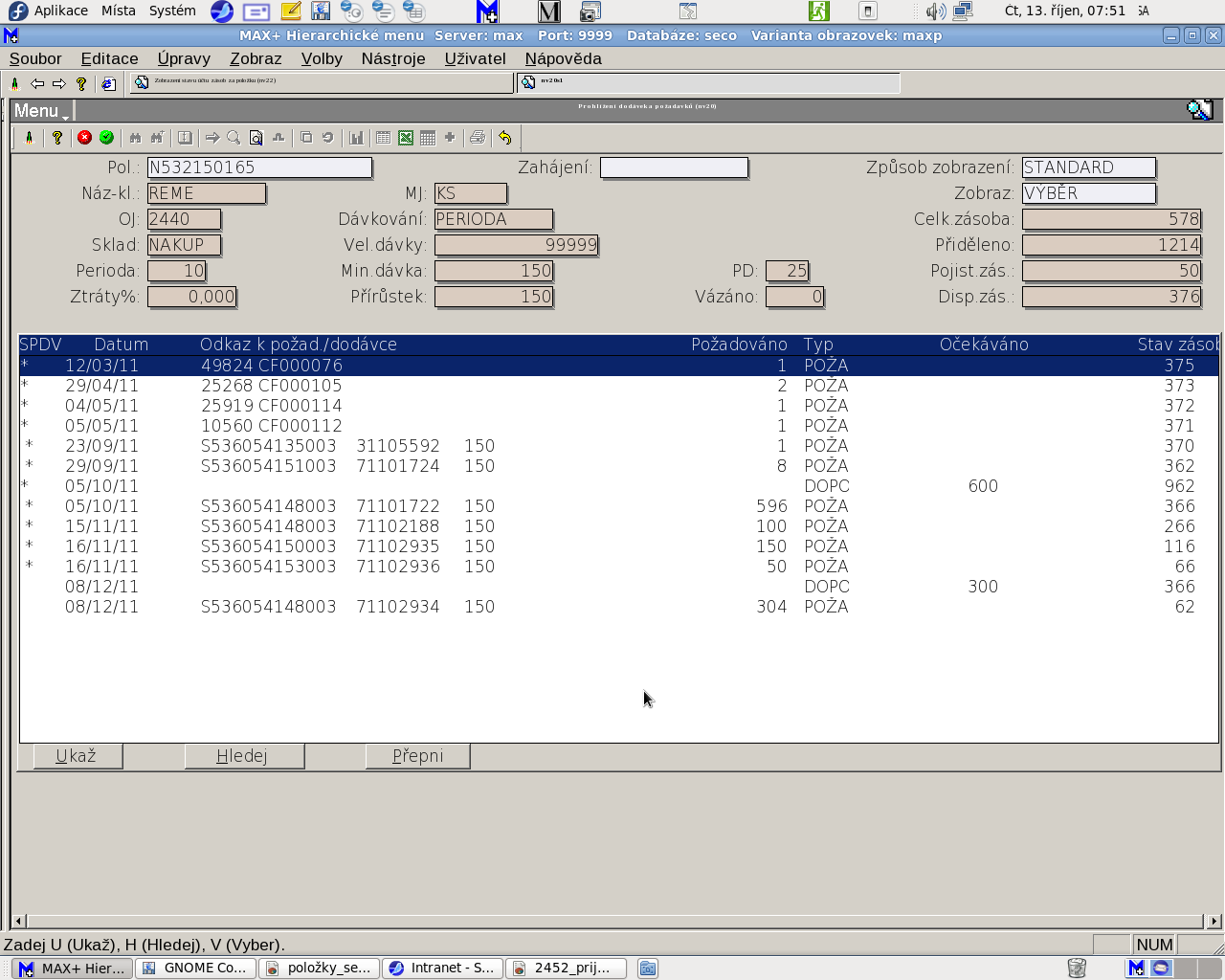This screenshot has width=1225, height=980.
Task: Click the right arrow of horizontal scrollbar
Action: [x=1214, y=922]
